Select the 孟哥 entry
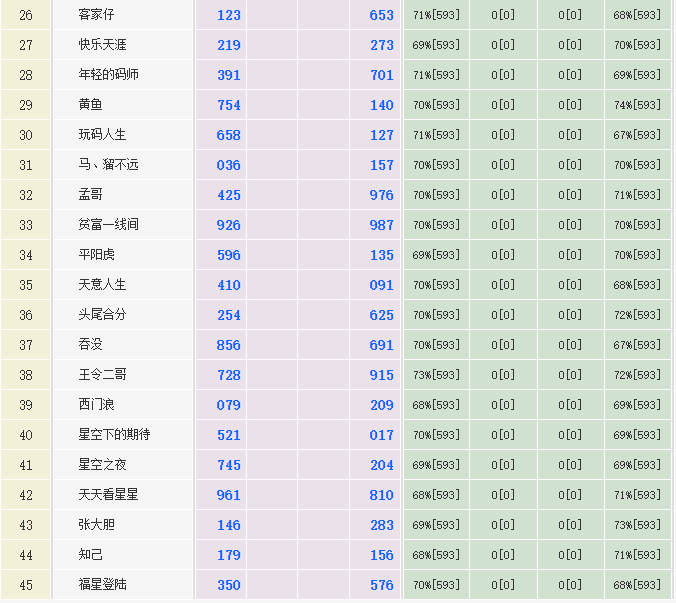 pos(90,195)
